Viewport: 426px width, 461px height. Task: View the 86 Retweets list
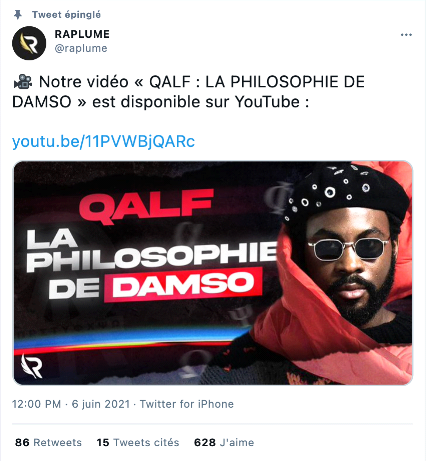pyautogui.click(x=48, y=442)
